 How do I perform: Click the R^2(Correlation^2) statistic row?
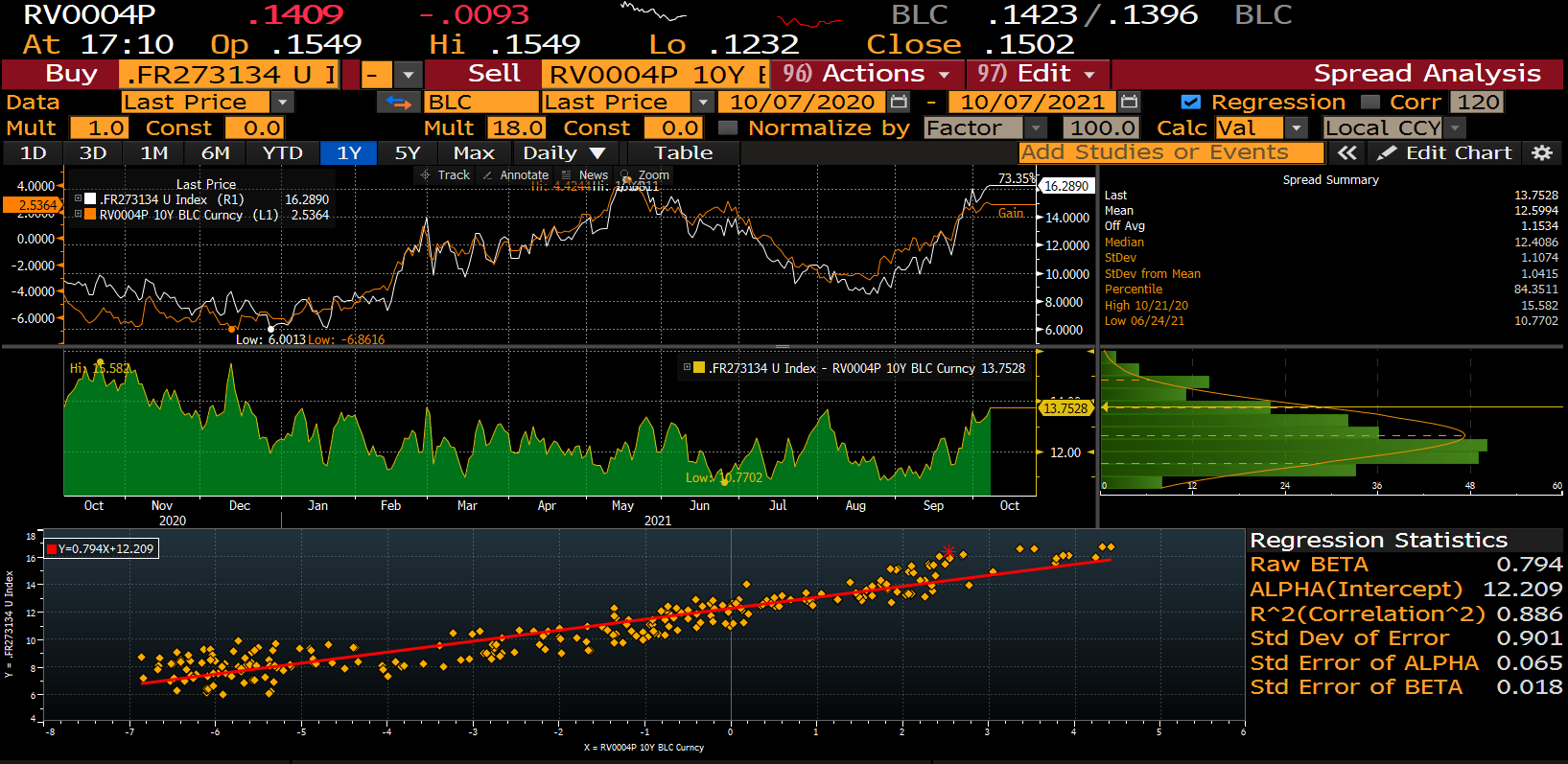pyautogui.click(x=1406, y=614)
